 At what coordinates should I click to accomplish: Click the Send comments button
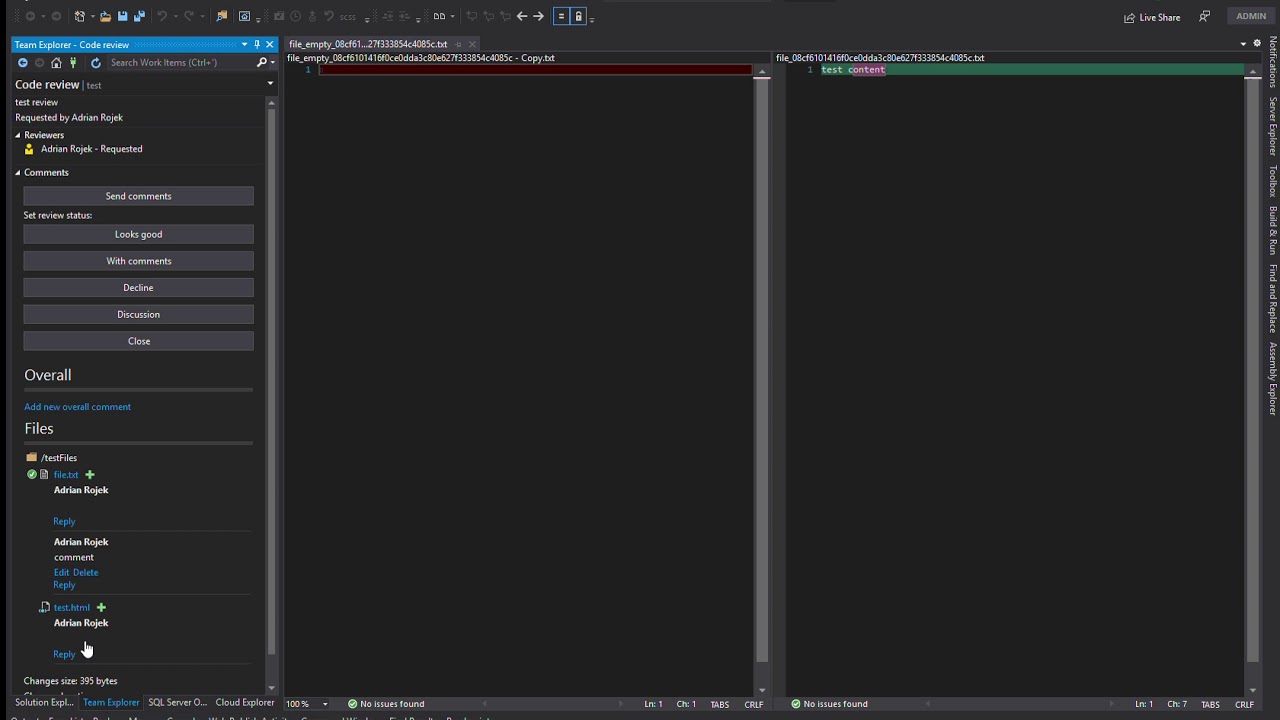click(139, 196)
